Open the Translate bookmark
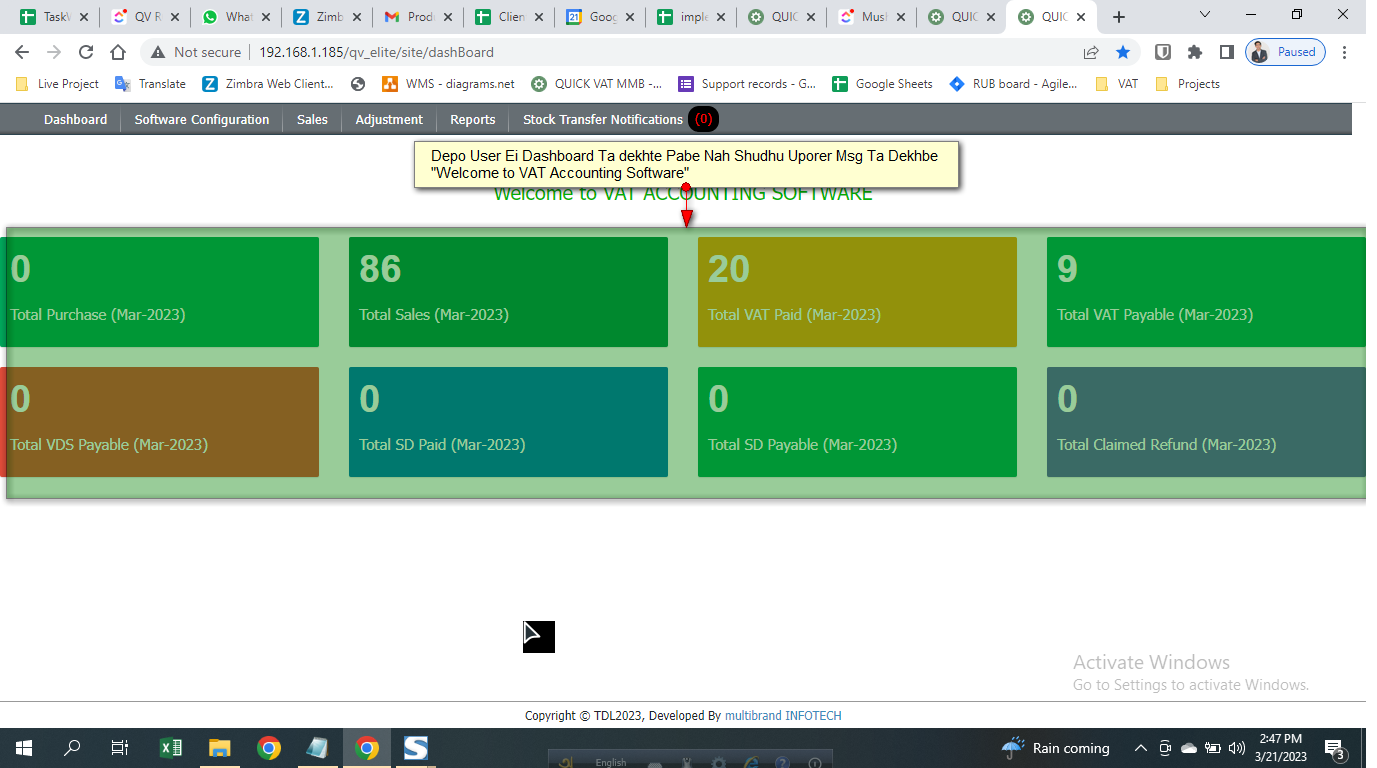1377x768 pixels. coord(150,84)
